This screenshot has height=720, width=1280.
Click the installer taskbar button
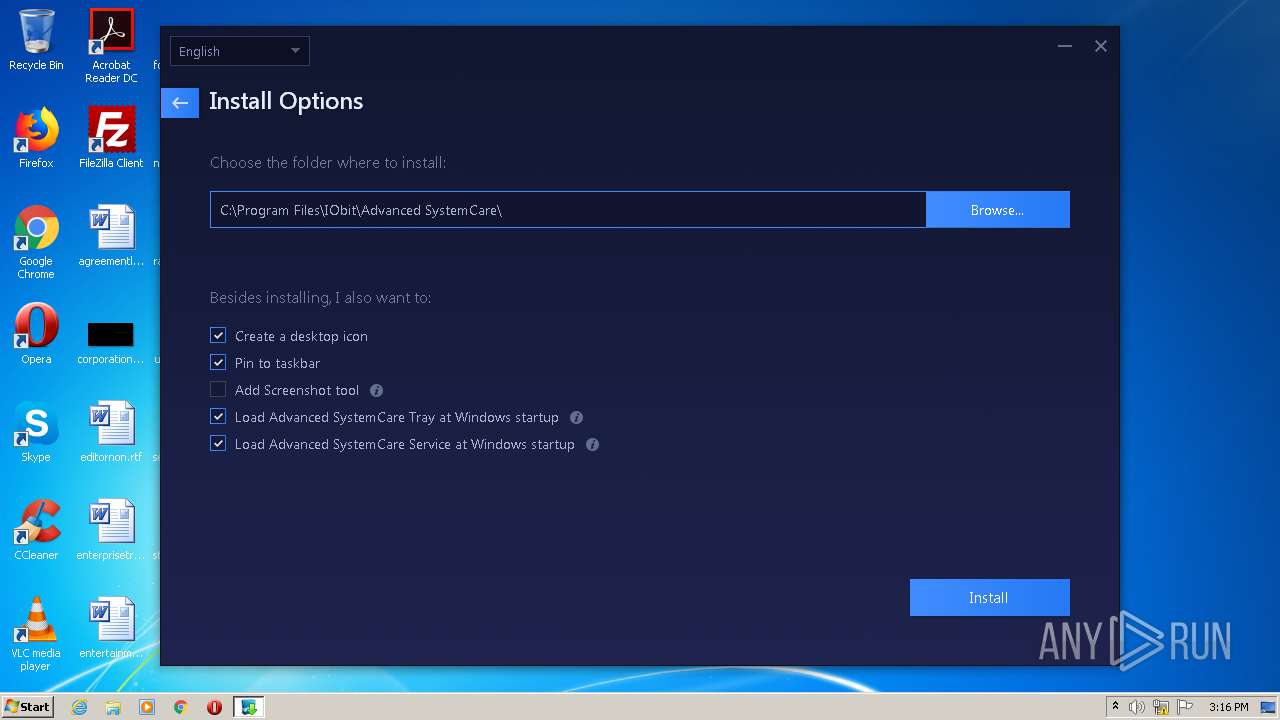[248, 707]
